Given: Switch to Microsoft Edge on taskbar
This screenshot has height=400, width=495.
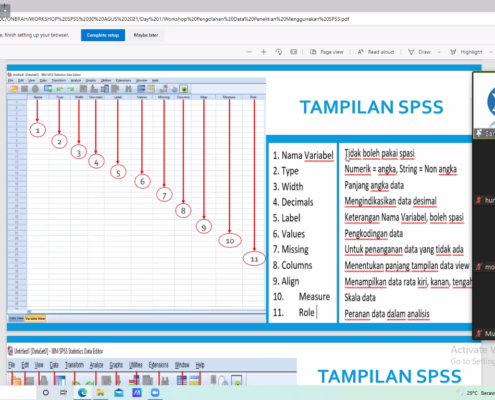Looking at the screenshot, I should click(82, 393).
